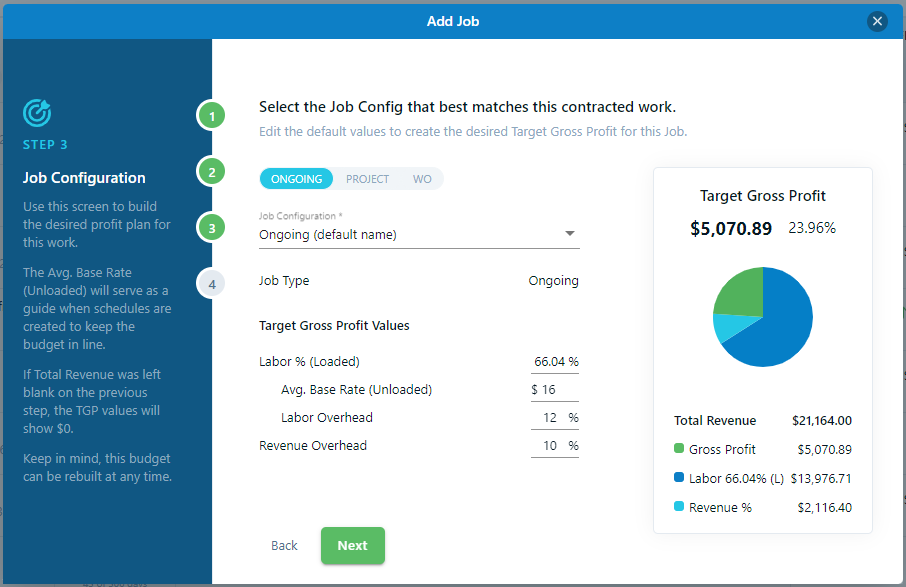Select the ONGOING job type tab
Screen dimensions: 906x587
click(296, 179)
